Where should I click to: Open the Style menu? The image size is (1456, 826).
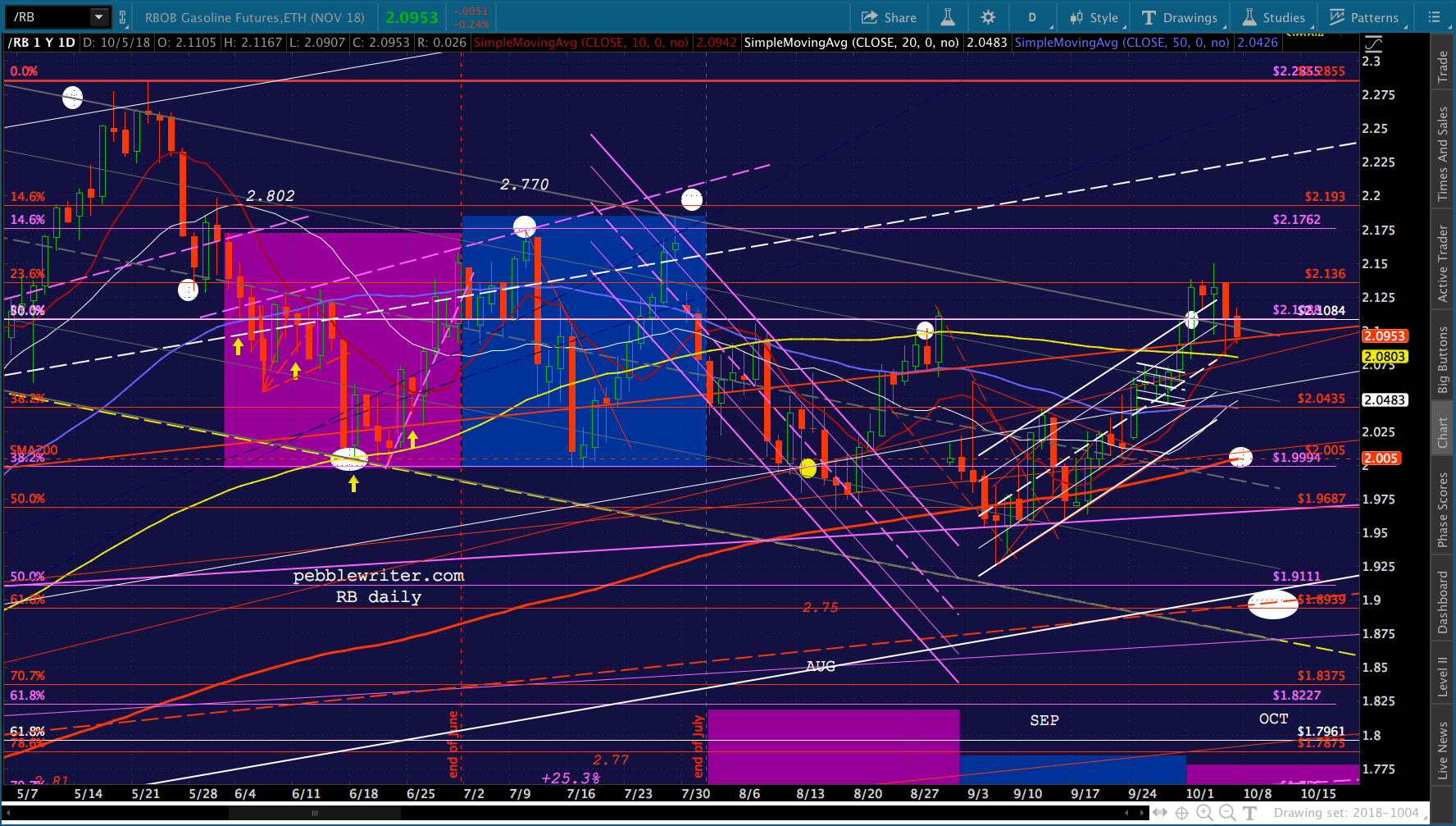1094,17
